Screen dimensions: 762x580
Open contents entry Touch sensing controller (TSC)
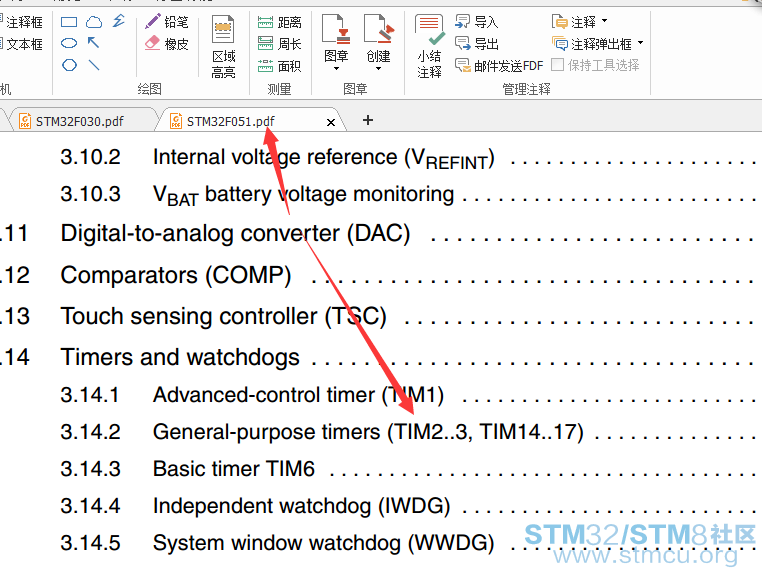tap(224, 316)
